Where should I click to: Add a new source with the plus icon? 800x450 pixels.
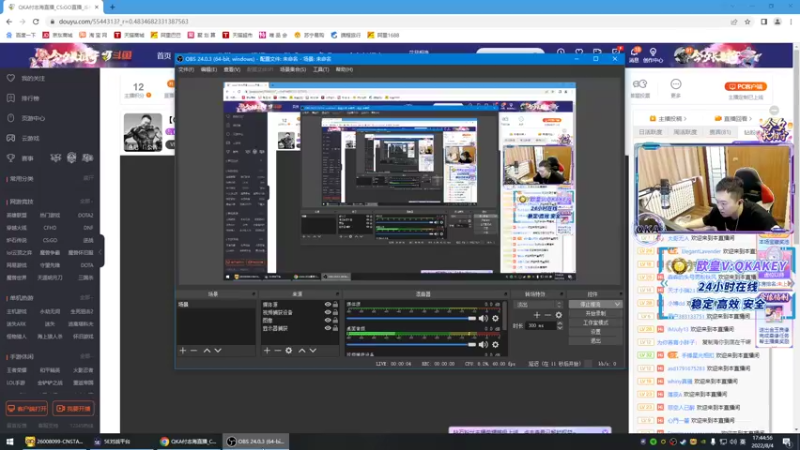(x=267, y=351)
